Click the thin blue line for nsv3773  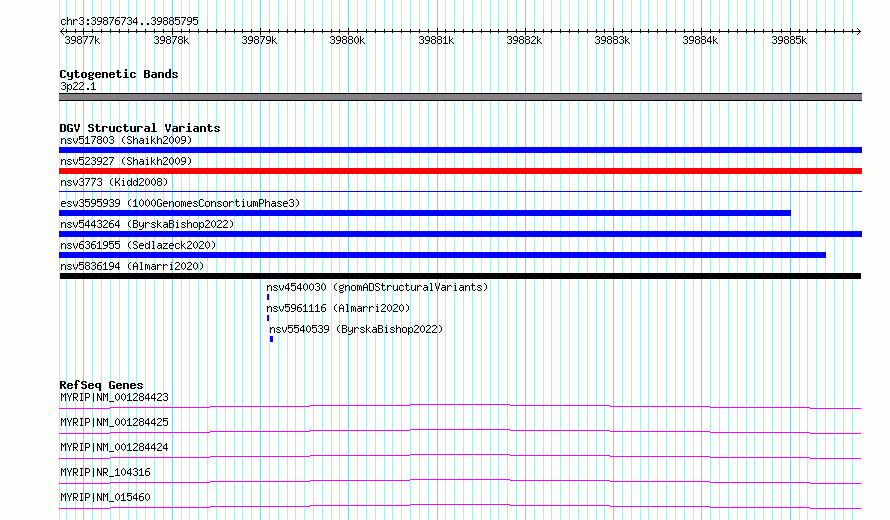point(460,192)
